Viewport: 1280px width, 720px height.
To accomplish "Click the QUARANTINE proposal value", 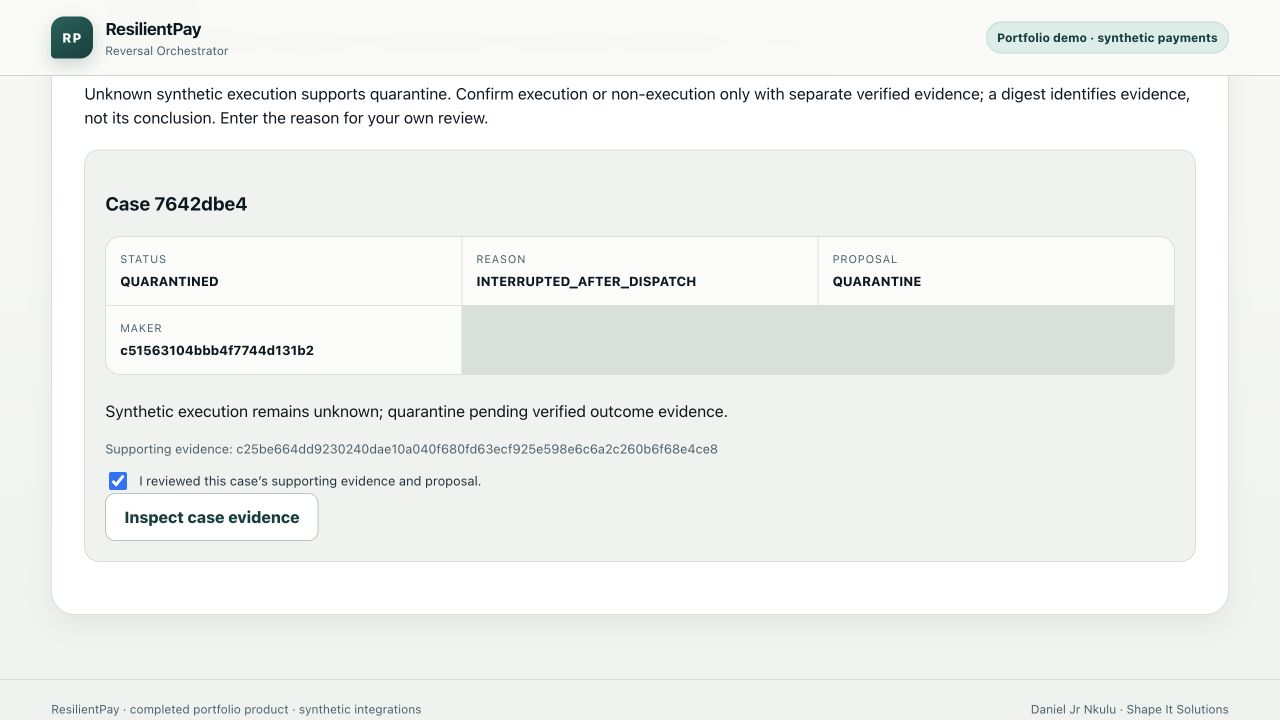I will point(877,281).
